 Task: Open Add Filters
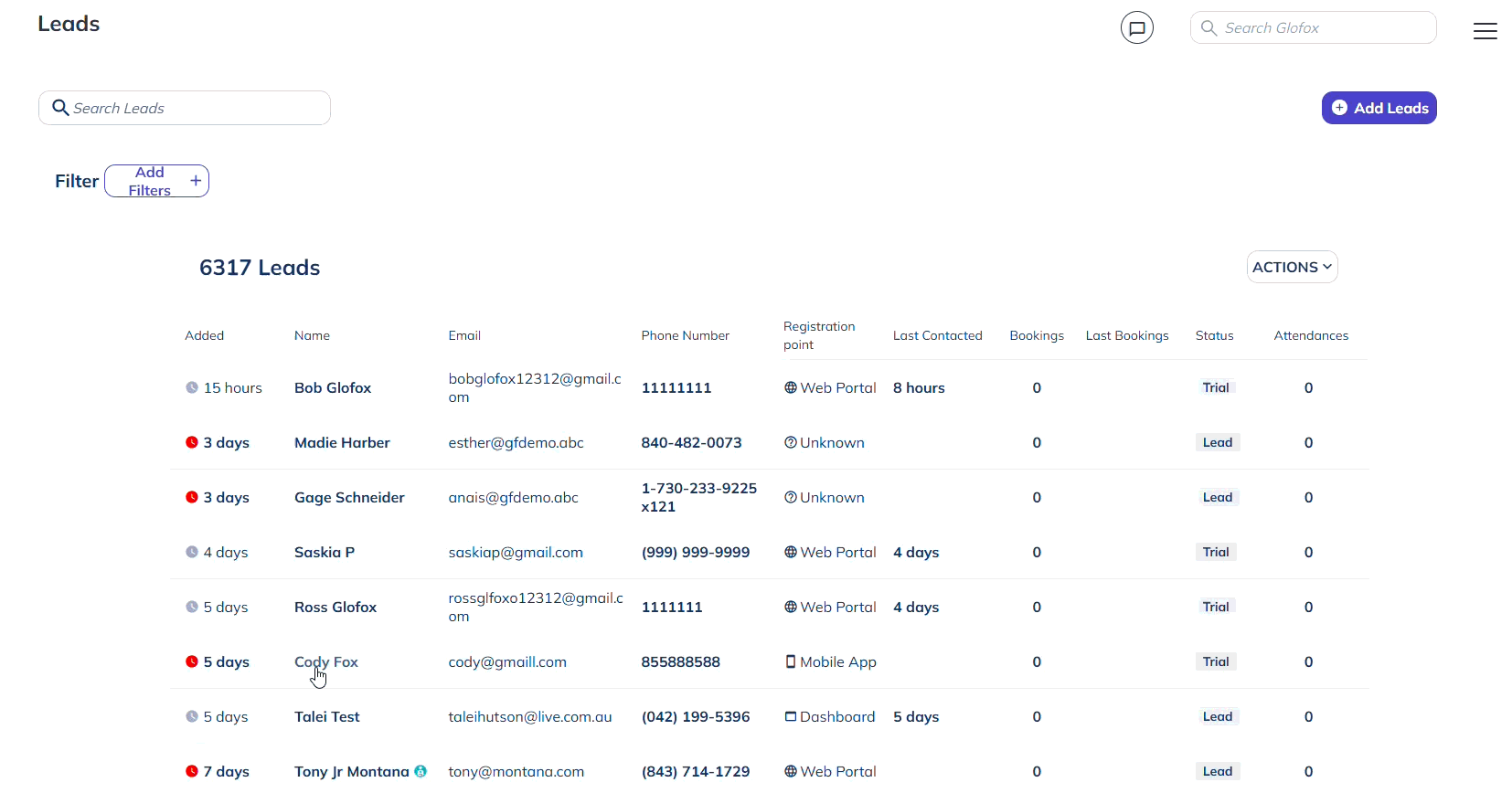pos(156,181)
